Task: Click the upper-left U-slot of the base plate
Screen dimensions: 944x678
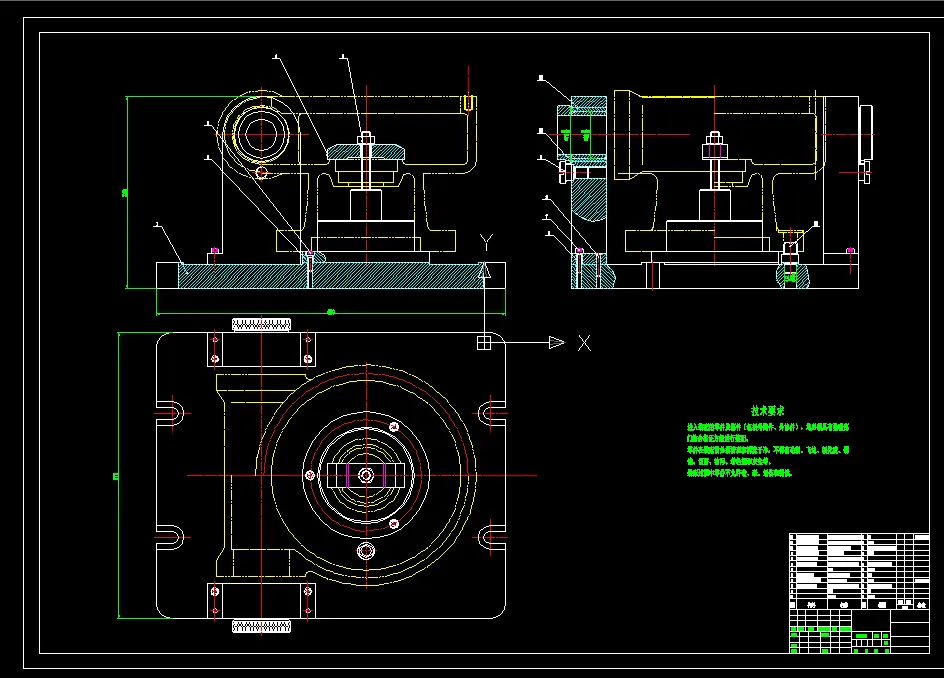Action: [x=171, y=413]
